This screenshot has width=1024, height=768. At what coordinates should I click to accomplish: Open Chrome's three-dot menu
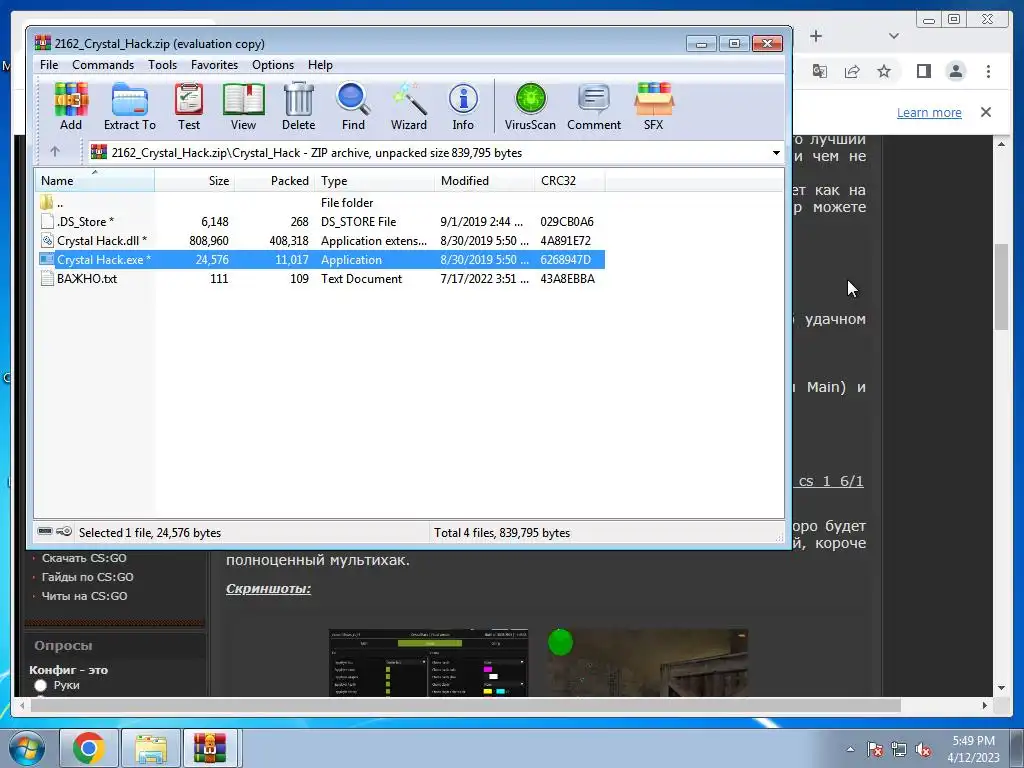[988, 71]
